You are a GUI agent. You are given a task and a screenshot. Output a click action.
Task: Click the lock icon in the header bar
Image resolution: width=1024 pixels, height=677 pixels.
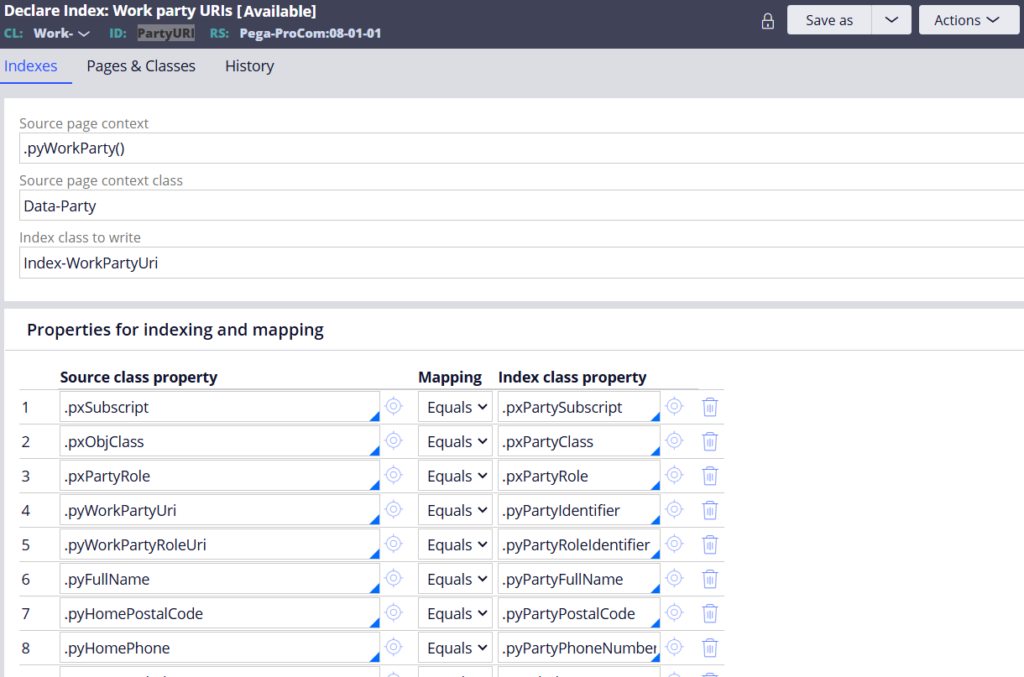[767, 20]
